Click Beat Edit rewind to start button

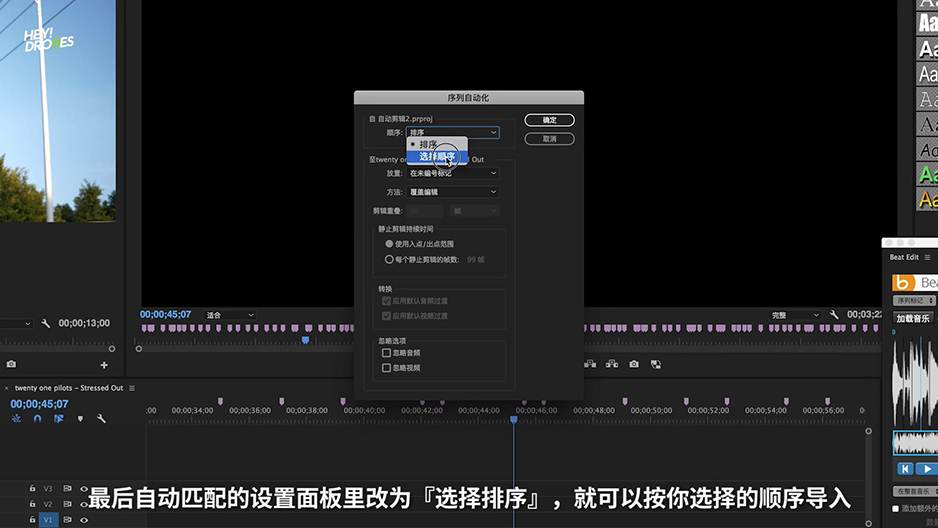pos(905,469)
